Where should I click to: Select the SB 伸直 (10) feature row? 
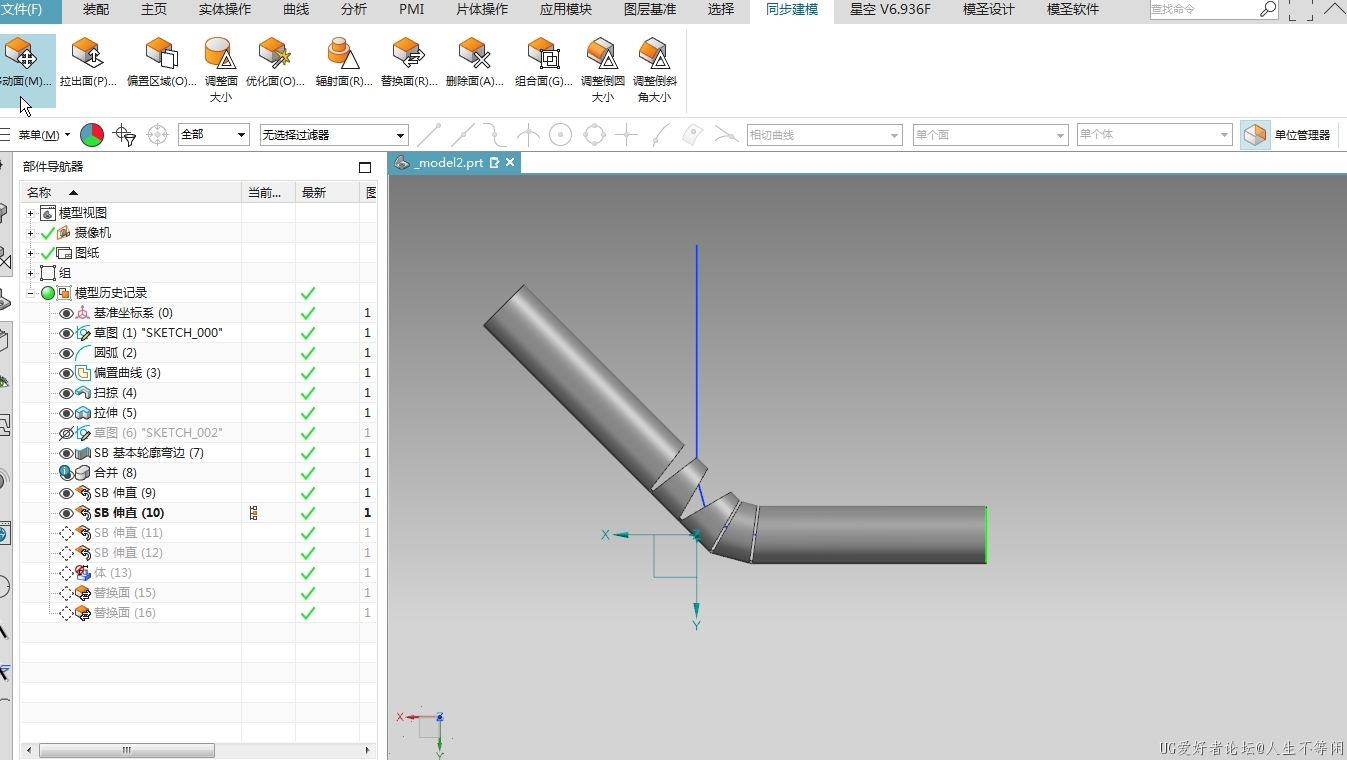(x=198, y=513)
